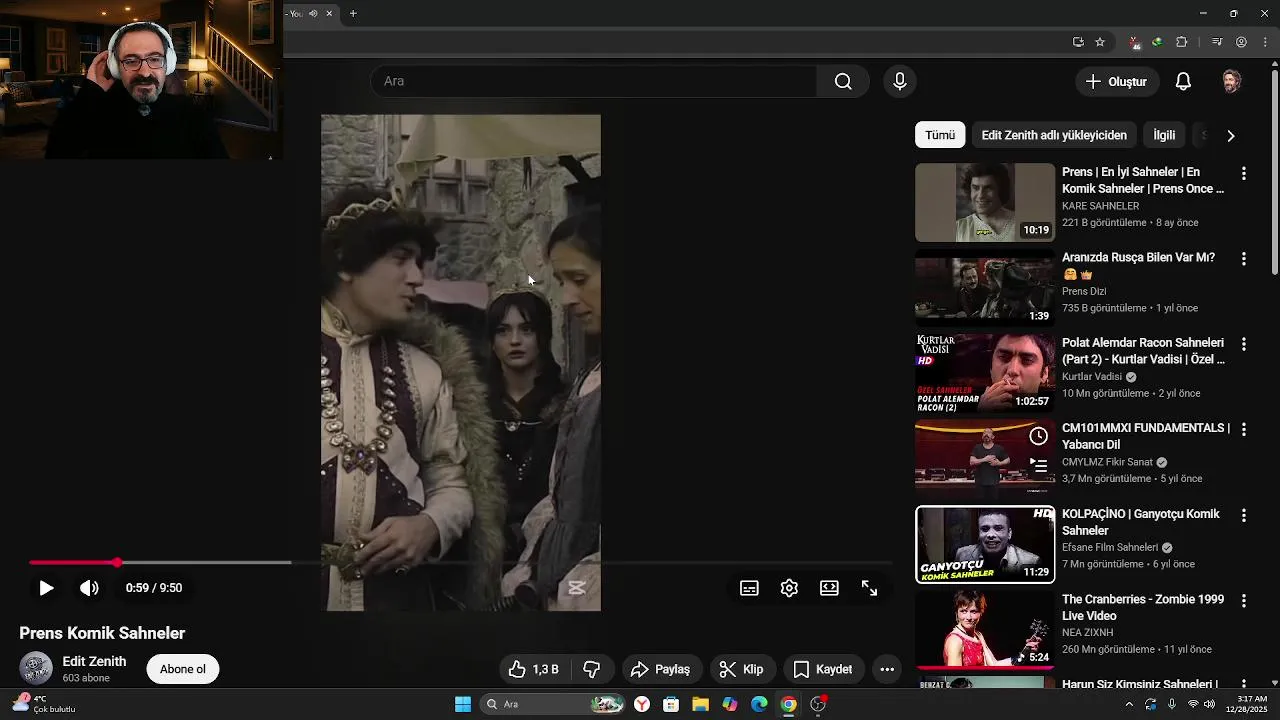This screenshot has width=1280, height=720.
Task: Click the search magnifier button
Action: point(843,81)
